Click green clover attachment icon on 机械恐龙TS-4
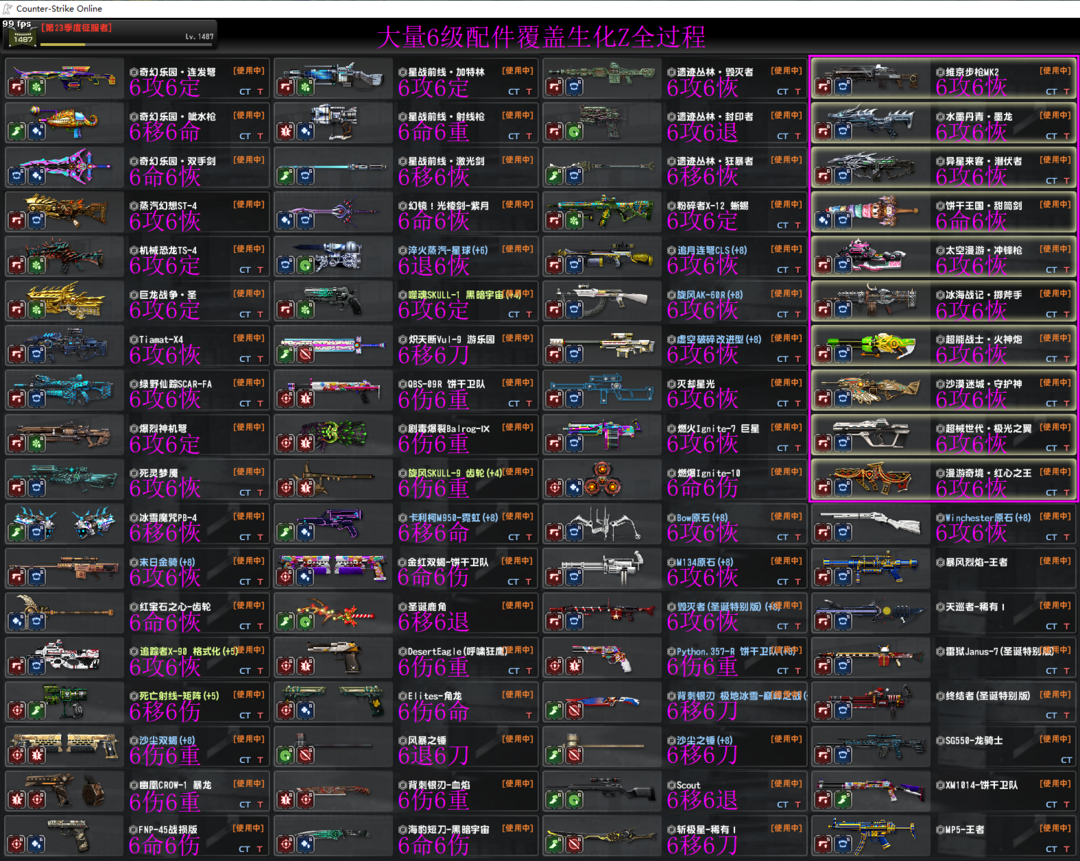The height and width of the screenshot is (861, 1080). click(x=37, y=265)
